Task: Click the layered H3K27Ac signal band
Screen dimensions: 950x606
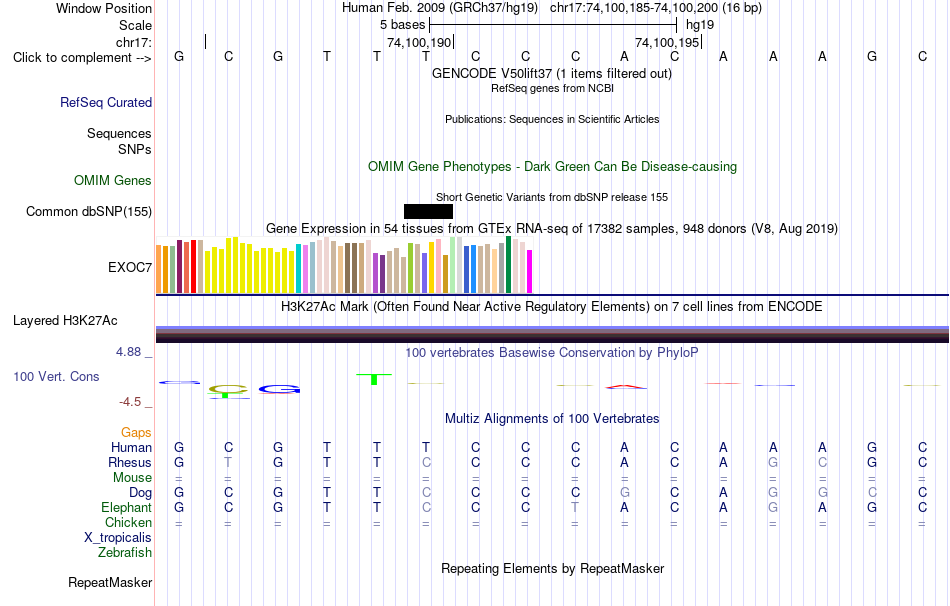Action: (x=552, y=335)
